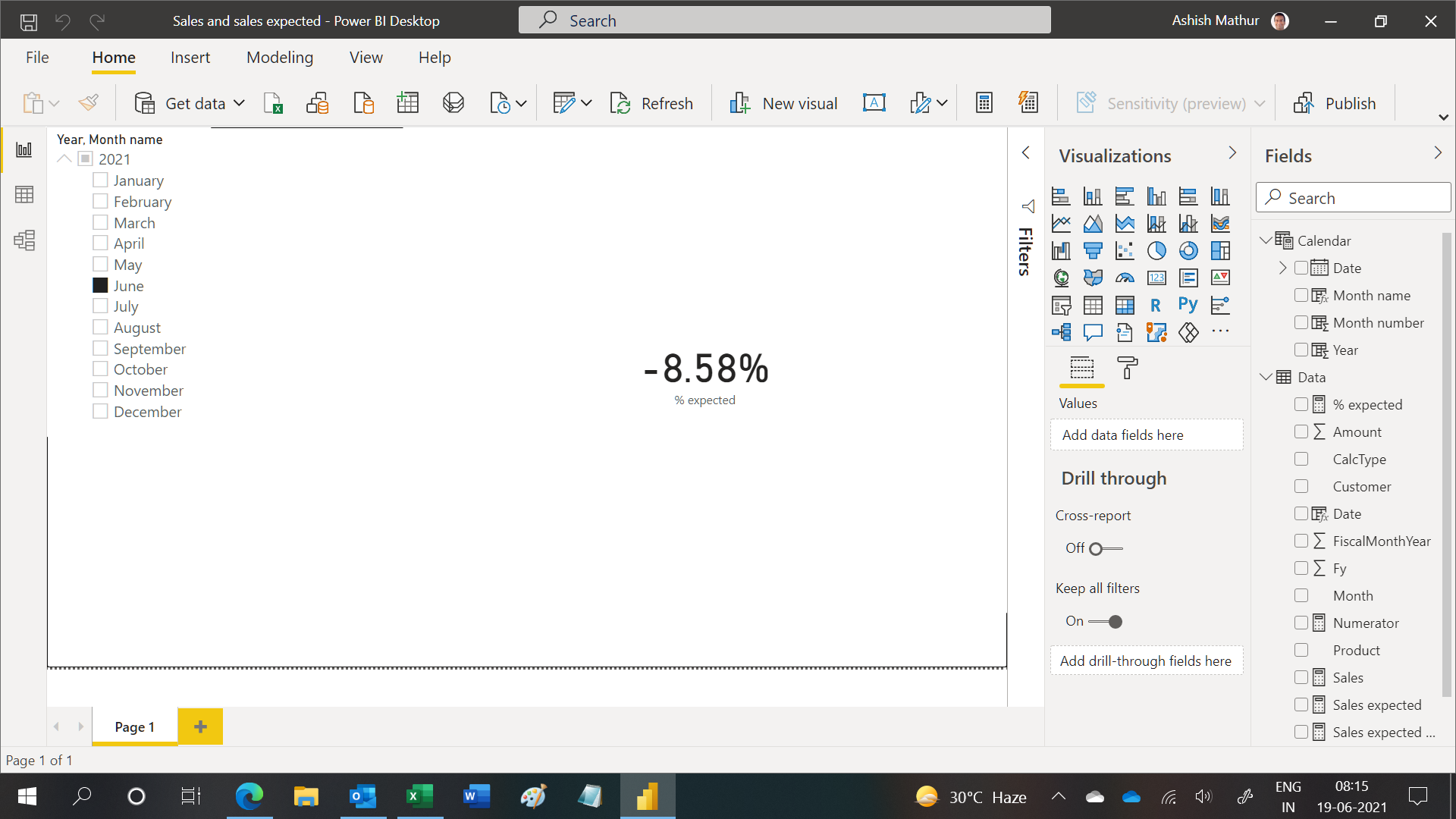Image resolution: width=1456 pixels, height=819 pixels.
Task: Choose the R script visual icon
Action: (x=1156, y=305)
